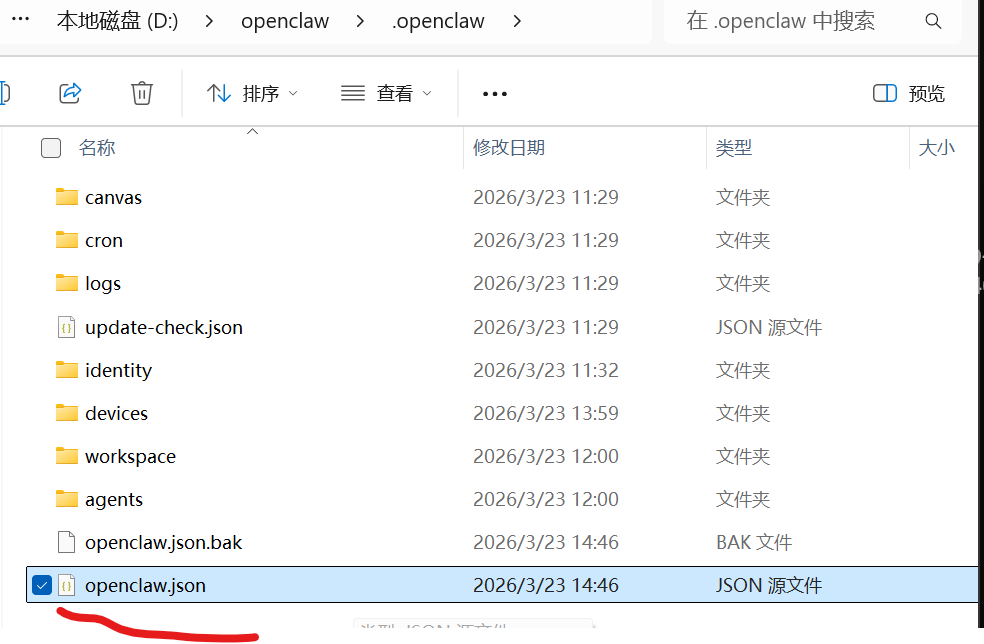
Task: Click the openclaw.json file name
Action: coord(146,586)
